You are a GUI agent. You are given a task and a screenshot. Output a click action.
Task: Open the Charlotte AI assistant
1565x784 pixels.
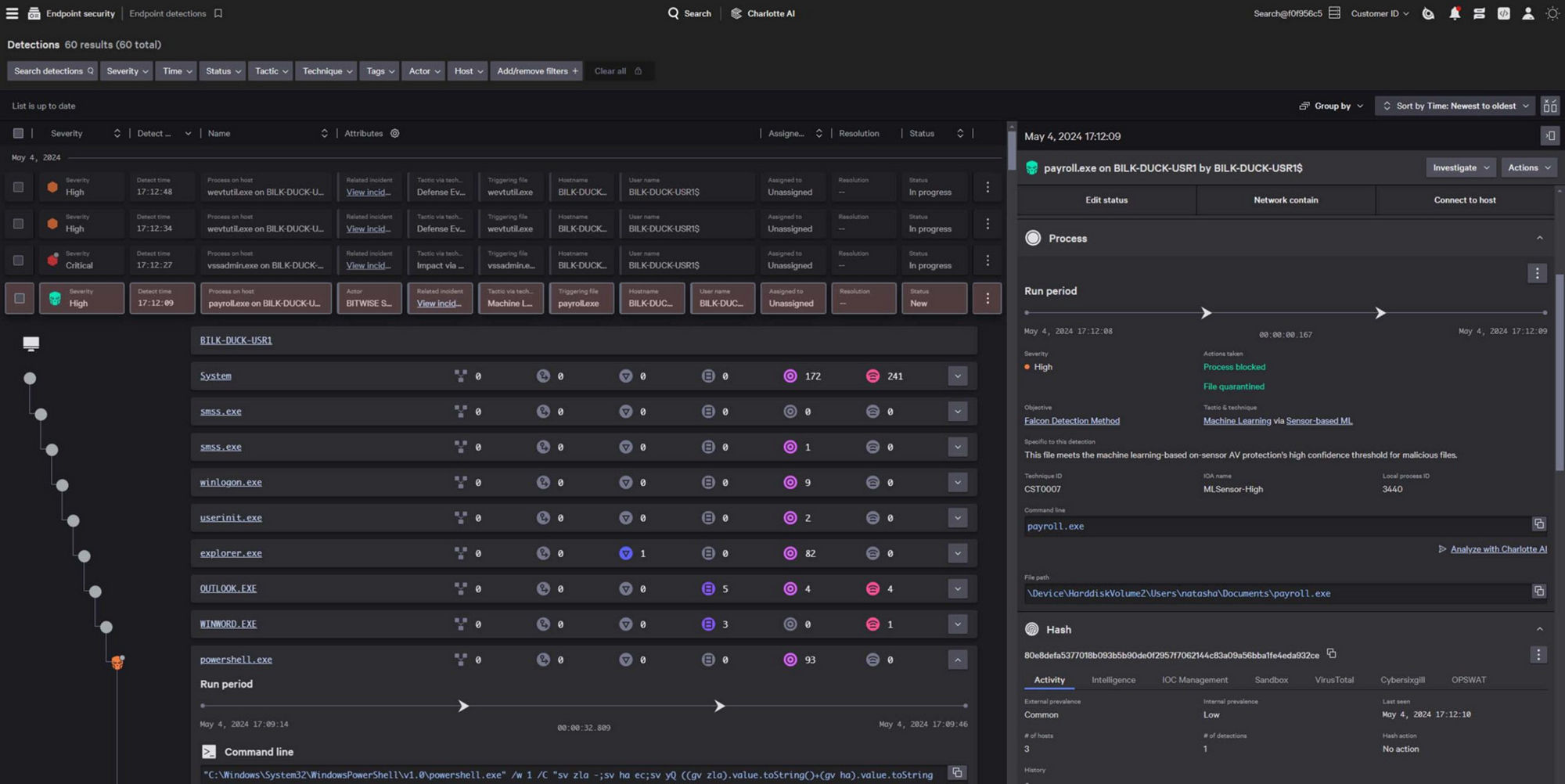(762, 13)
